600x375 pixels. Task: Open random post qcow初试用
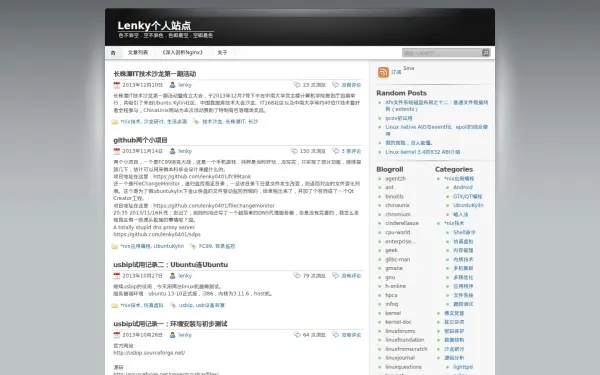[399, 118]
